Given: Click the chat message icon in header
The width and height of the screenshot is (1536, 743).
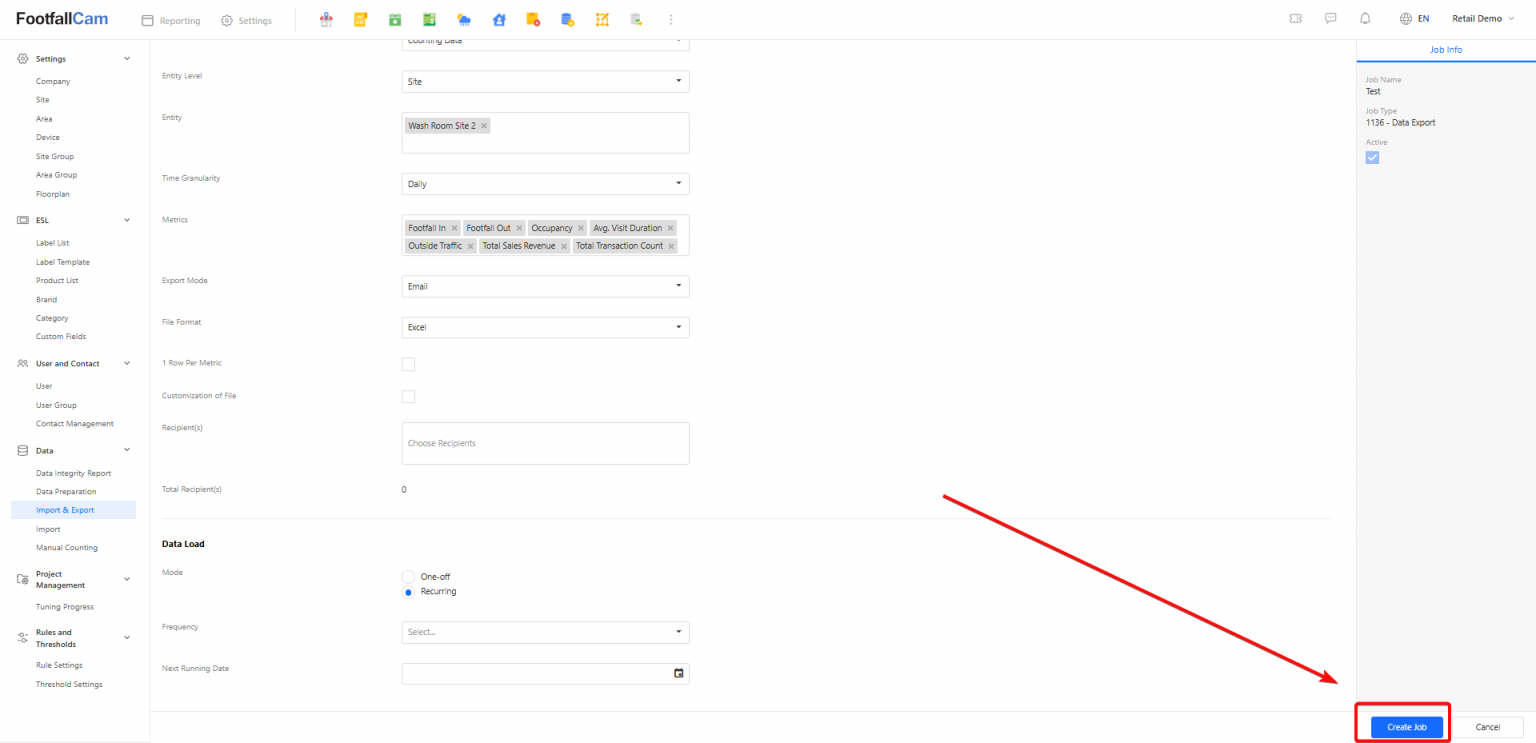Looking at the screenshot, I should (x=1330, y=19).
